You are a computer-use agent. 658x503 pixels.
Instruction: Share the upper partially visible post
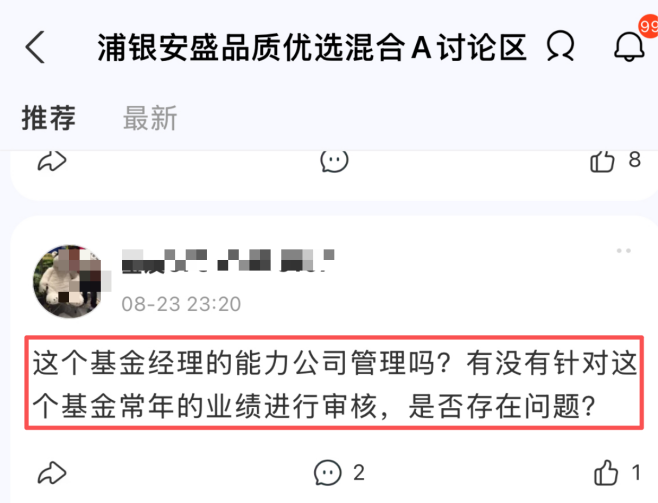click(52, 161)
